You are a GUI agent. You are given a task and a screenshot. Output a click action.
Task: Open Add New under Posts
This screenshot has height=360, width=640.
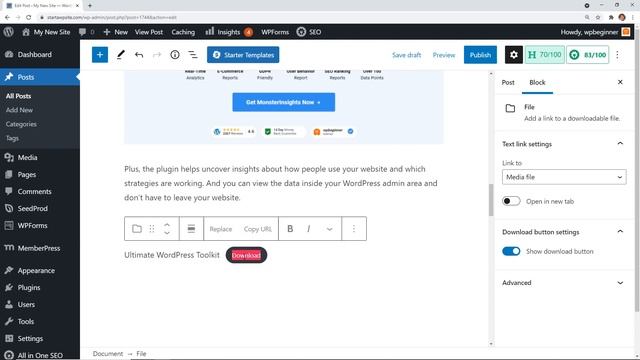[19, 110]
